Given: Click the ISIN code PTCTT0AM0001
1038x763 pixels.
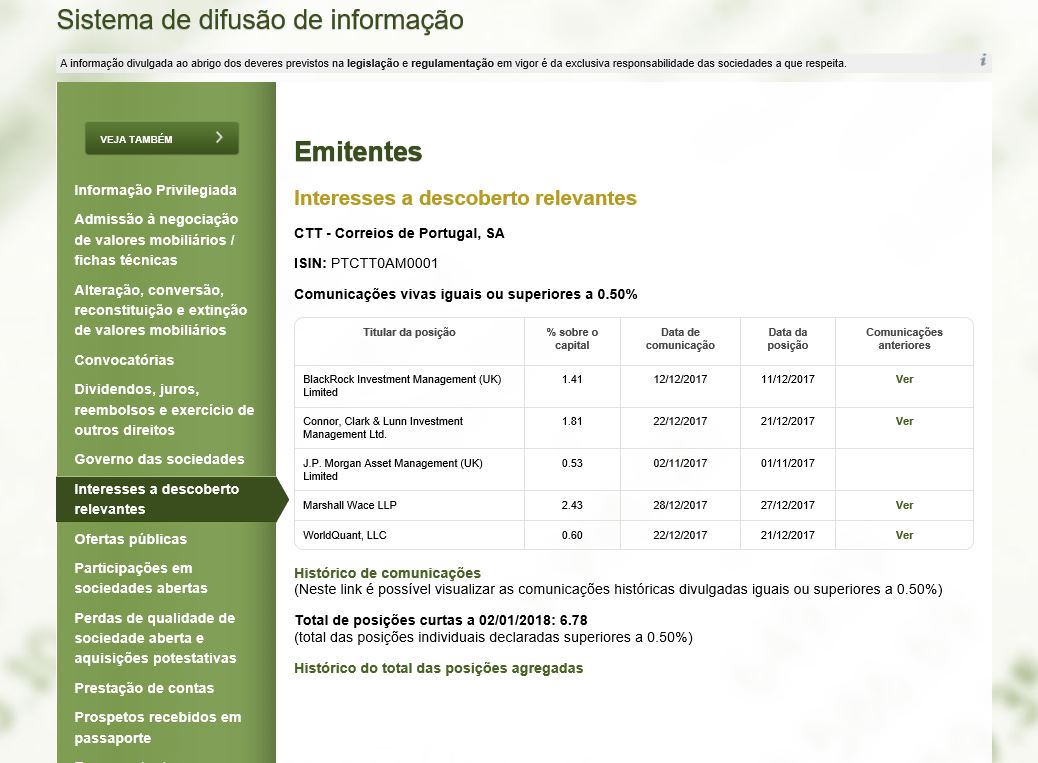Looking at the screenshot, I should tap(384, 263).
